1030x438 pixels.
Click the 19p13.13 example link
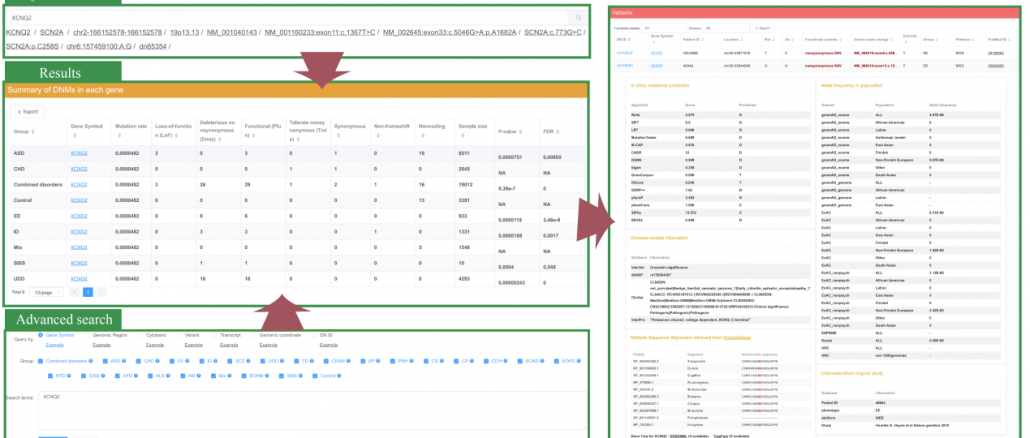(x=185, y=32)
